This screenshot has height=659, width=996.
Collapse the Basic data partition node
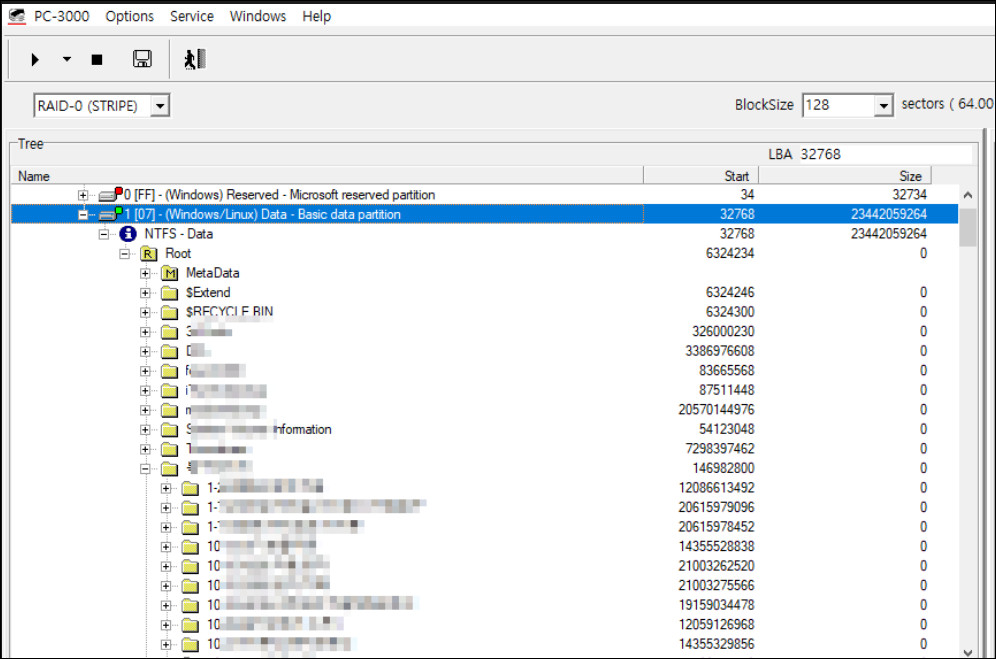83,215
